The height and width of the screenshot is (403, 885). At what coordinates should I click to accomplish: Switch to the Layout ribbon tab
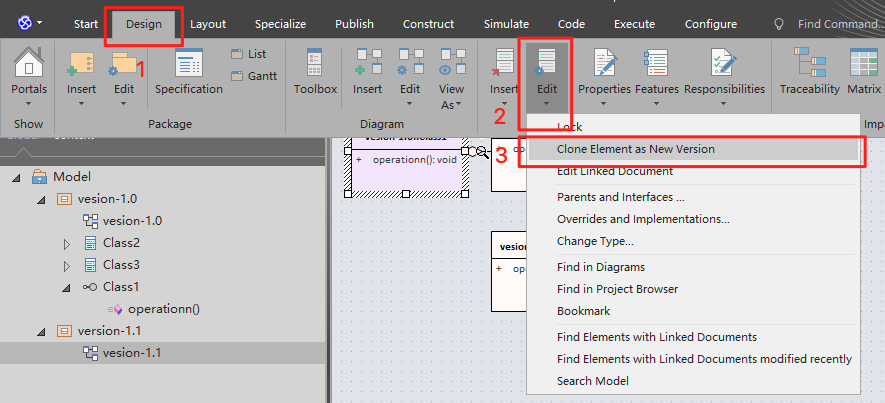point(208,24)
